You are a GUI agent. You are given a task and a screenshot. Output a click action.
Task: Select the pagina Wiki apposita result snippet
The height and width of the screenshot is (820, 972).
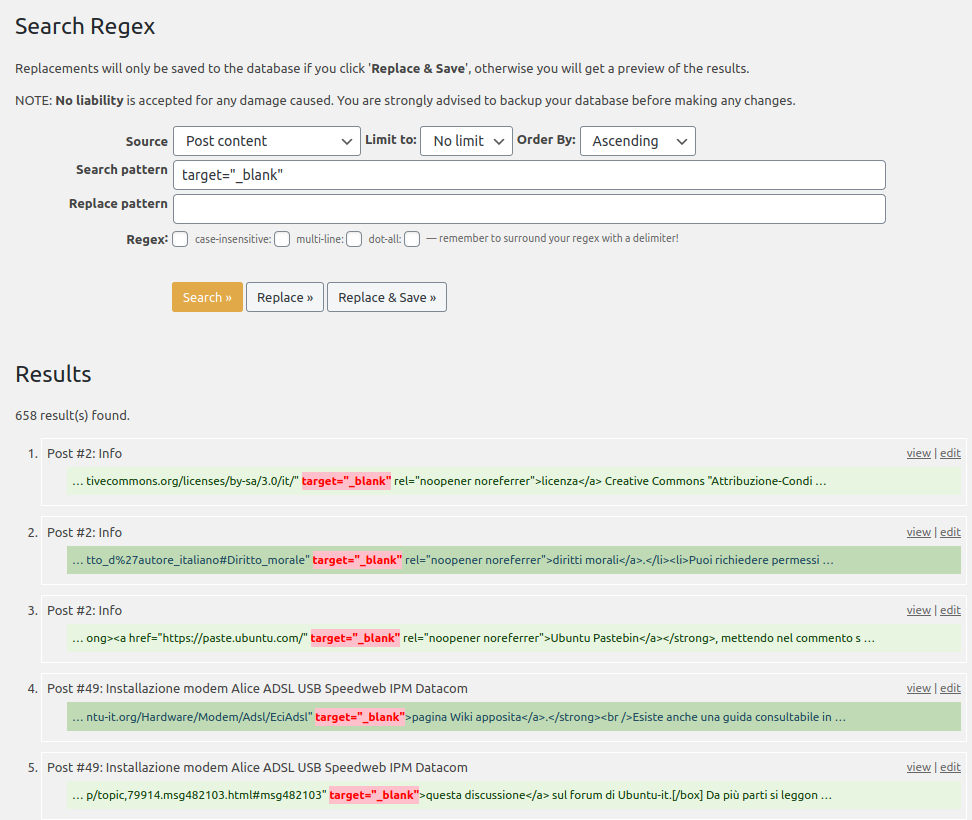click(x=514, y=716)
